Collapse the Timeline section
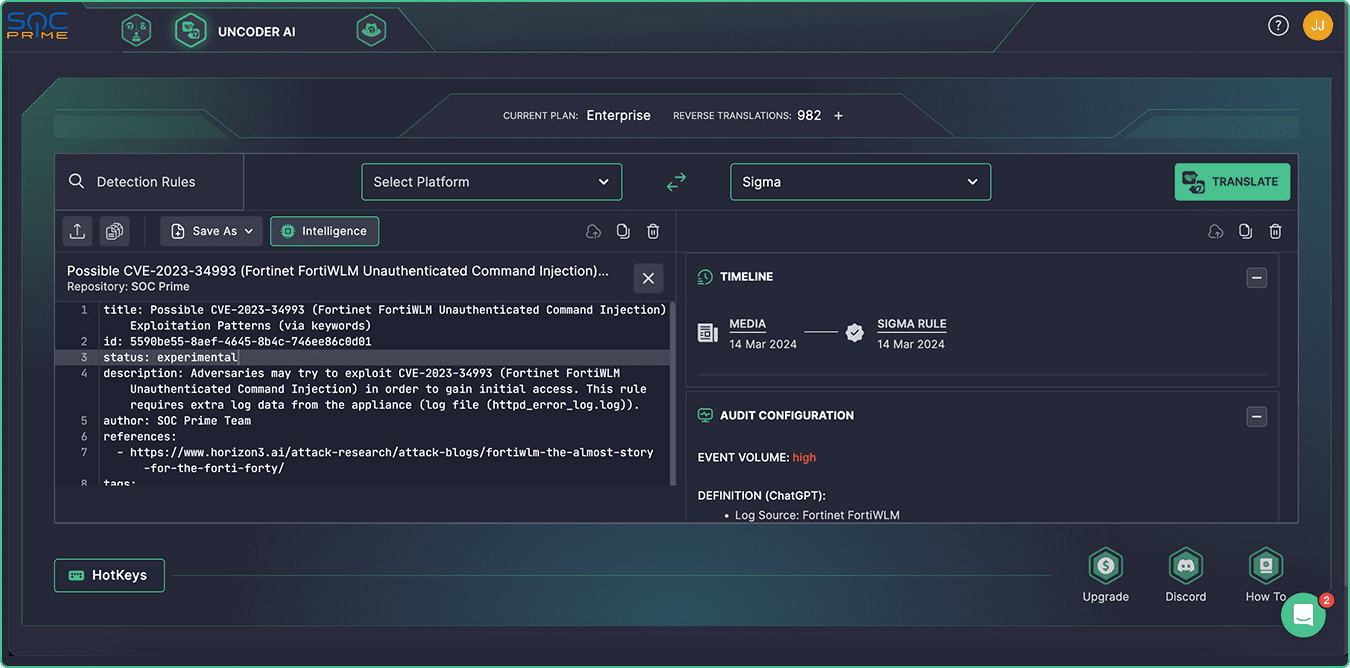This screenshot has width=1350, height=668. [1257, 277]
